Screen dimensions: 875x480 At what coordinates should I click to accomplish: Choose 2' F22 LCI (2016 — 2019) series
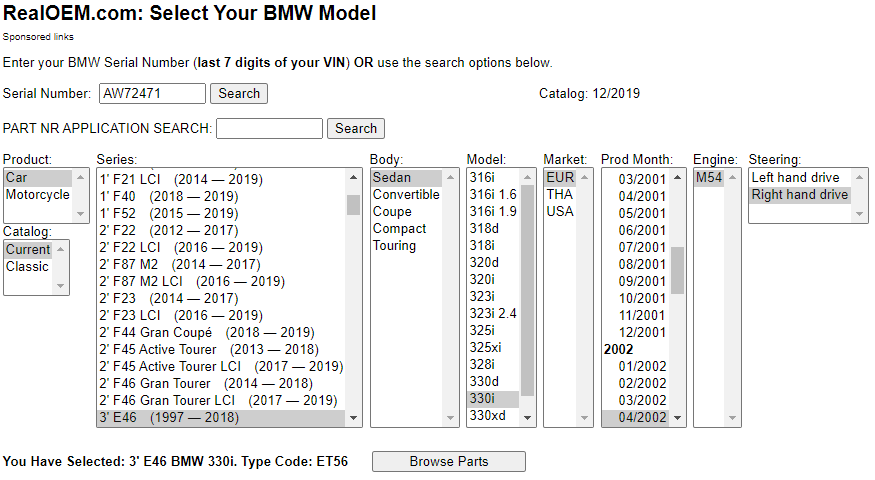[222, 247]
